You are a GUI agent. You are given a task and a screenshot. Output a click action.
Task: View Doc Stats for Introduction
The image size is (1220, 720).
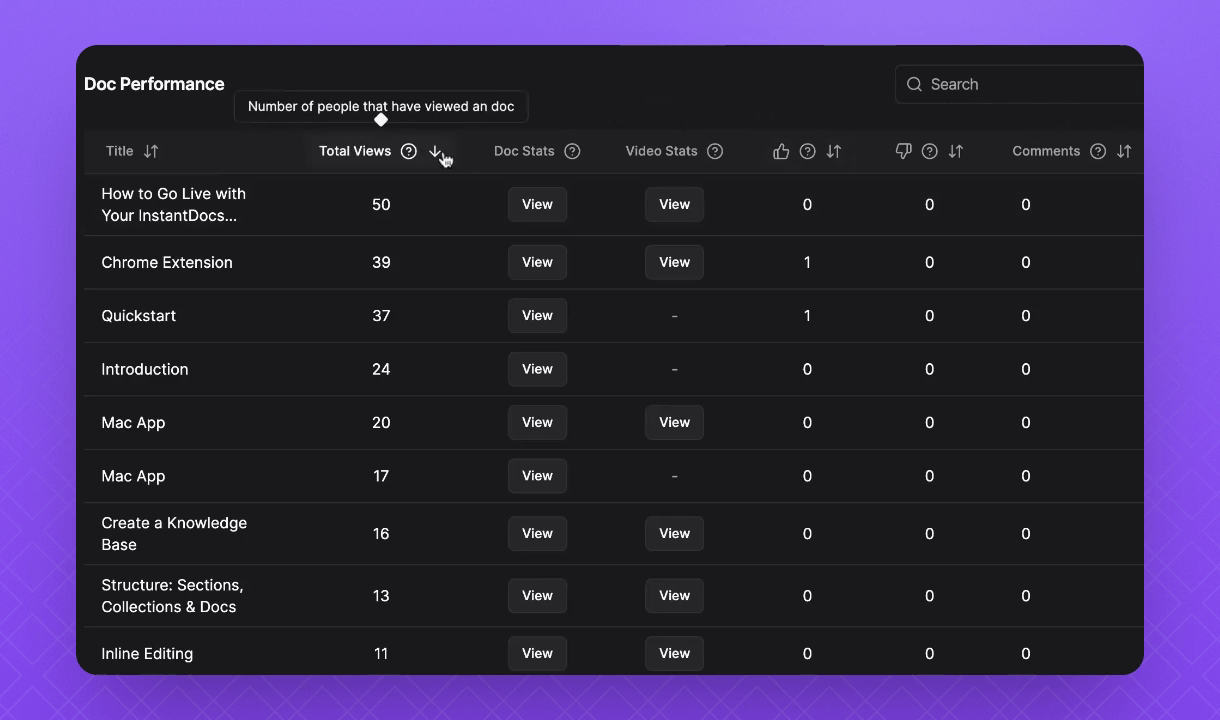tap(537, 369)
